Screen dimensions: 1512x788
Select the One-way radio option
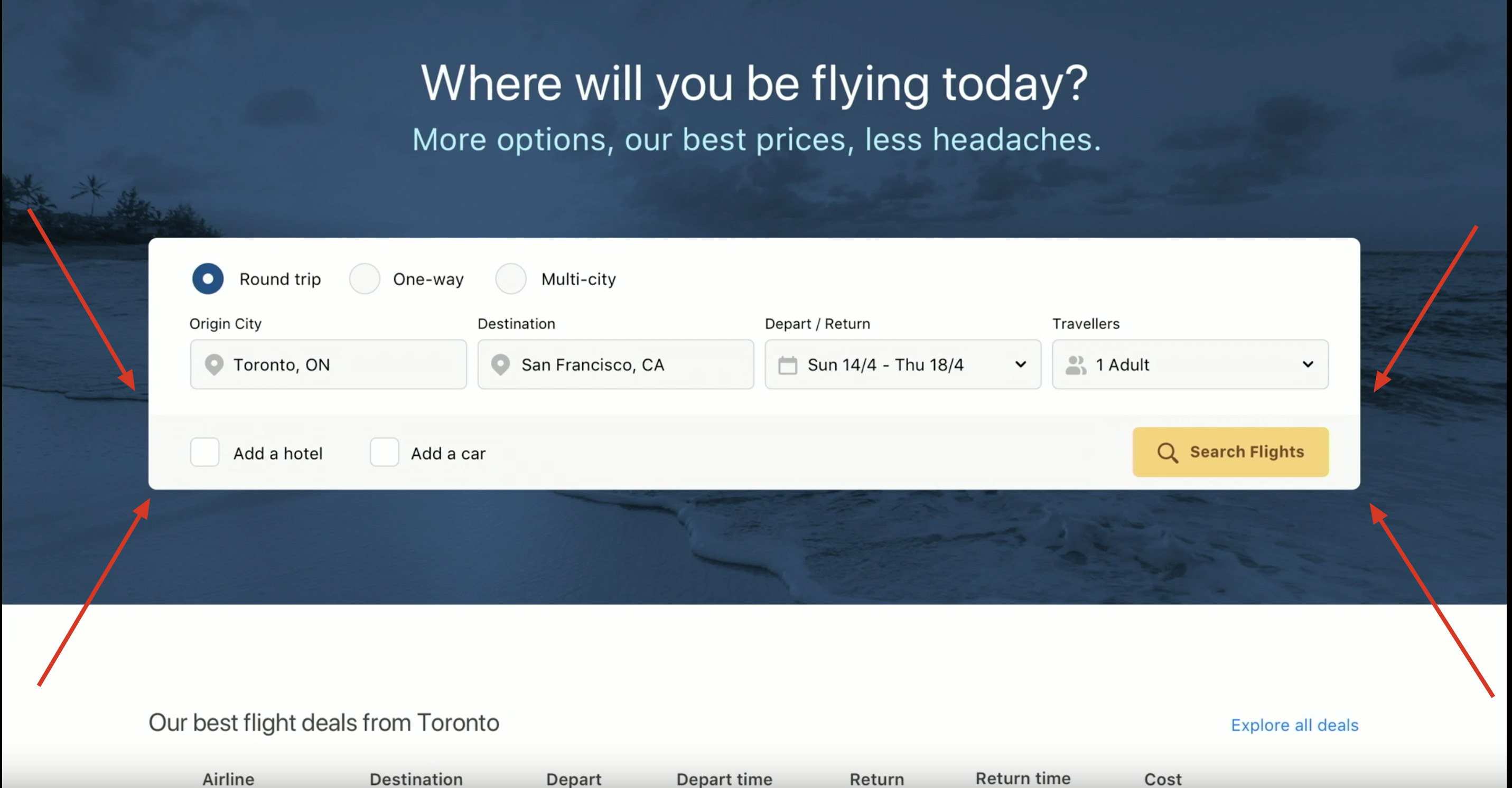(x=365, y=279)
